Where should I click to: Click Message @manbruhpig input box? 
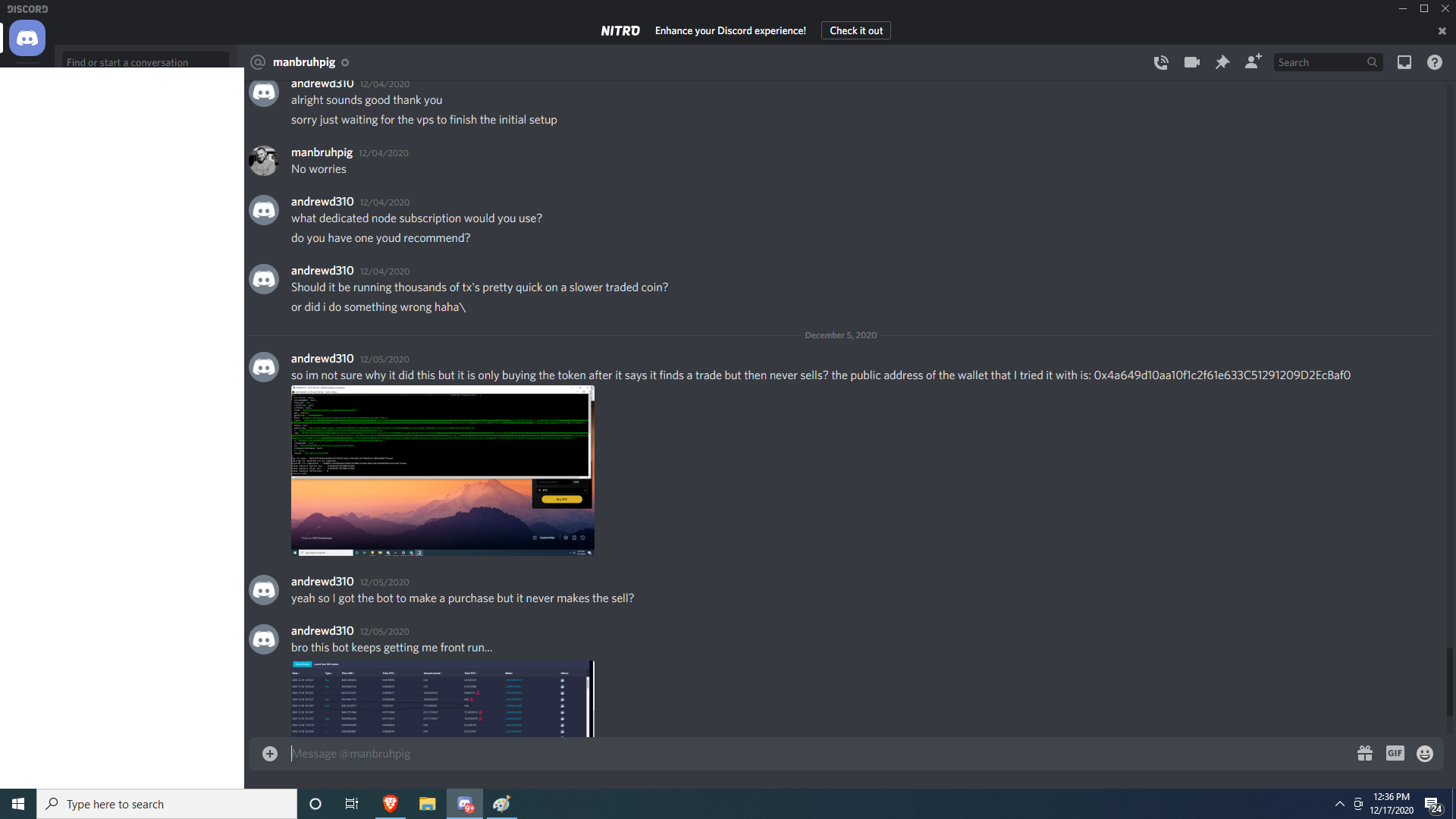click(x=819, y=753)
